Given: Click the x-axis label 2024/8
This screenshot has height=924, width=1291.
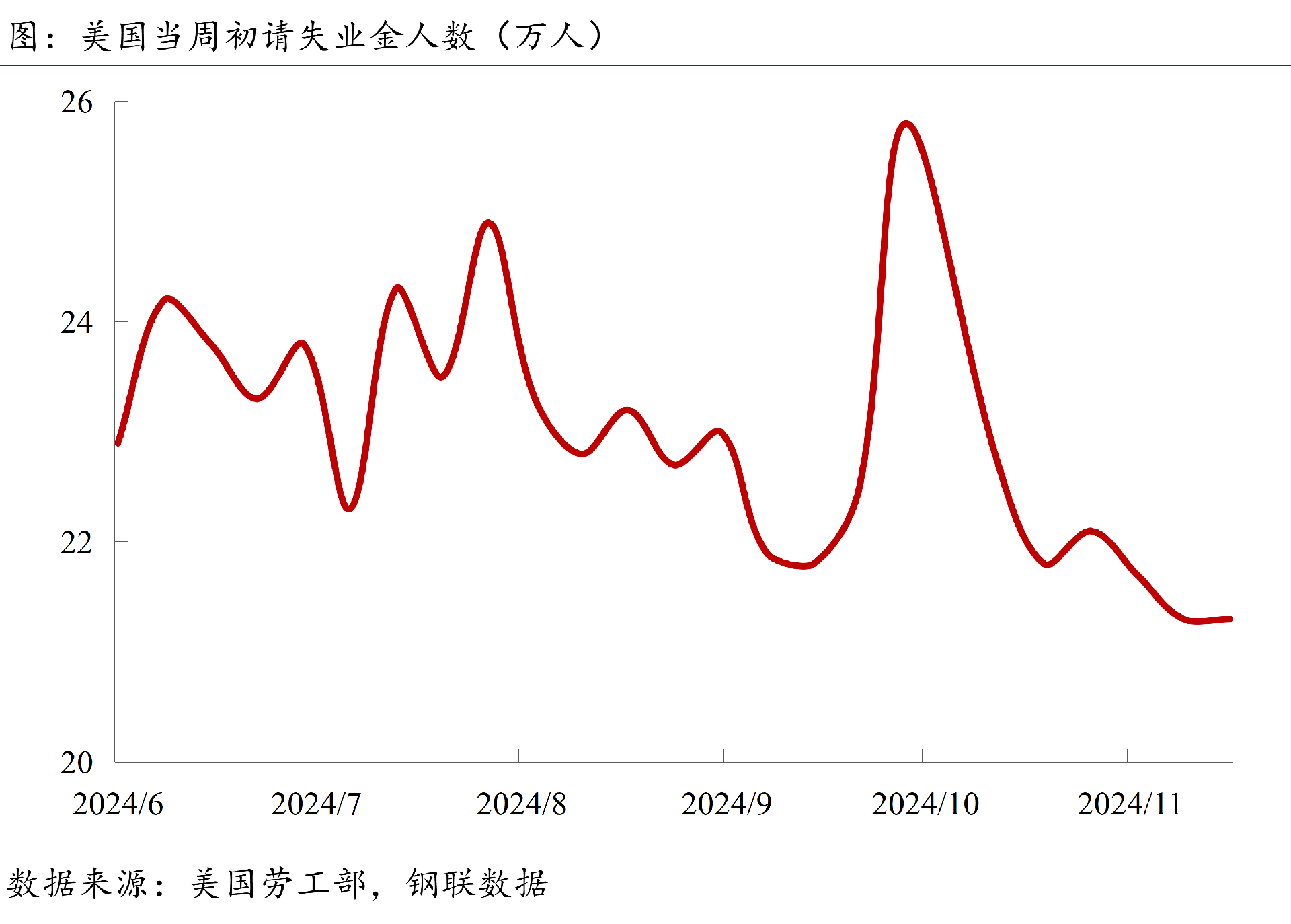Looking at the screenshot, I should [x=521, y=804].
